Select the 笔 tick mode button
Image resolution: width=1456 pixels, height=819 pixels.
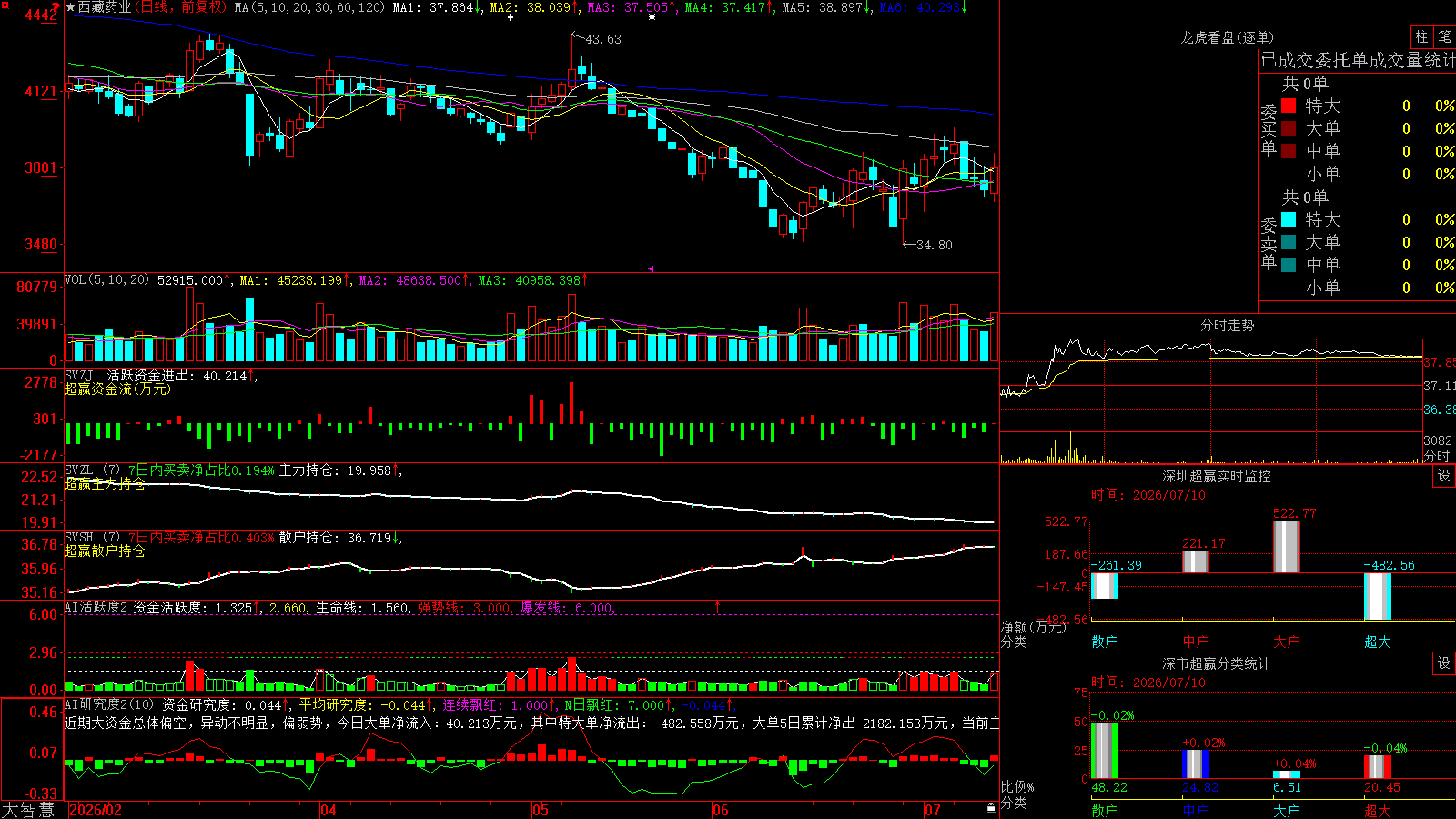point(1444,37)
